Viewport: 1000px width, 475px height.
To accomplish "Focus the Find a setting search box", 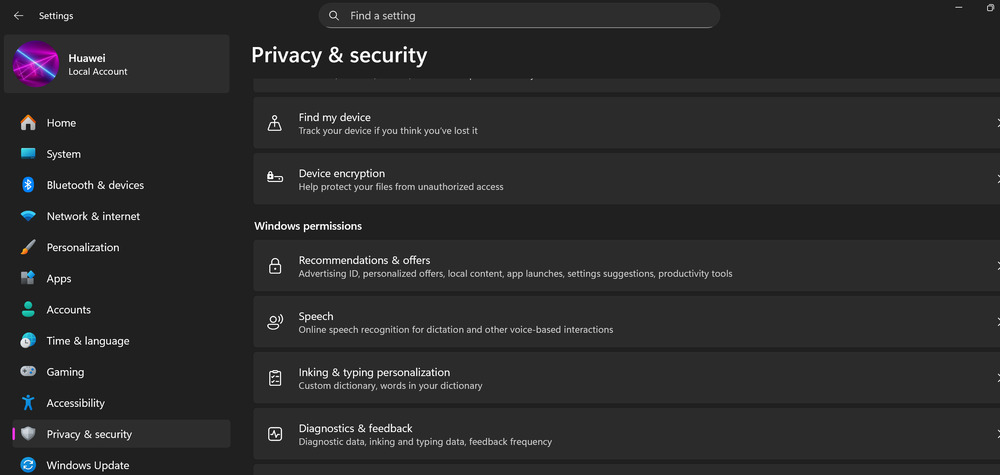I will coord(519,15).
